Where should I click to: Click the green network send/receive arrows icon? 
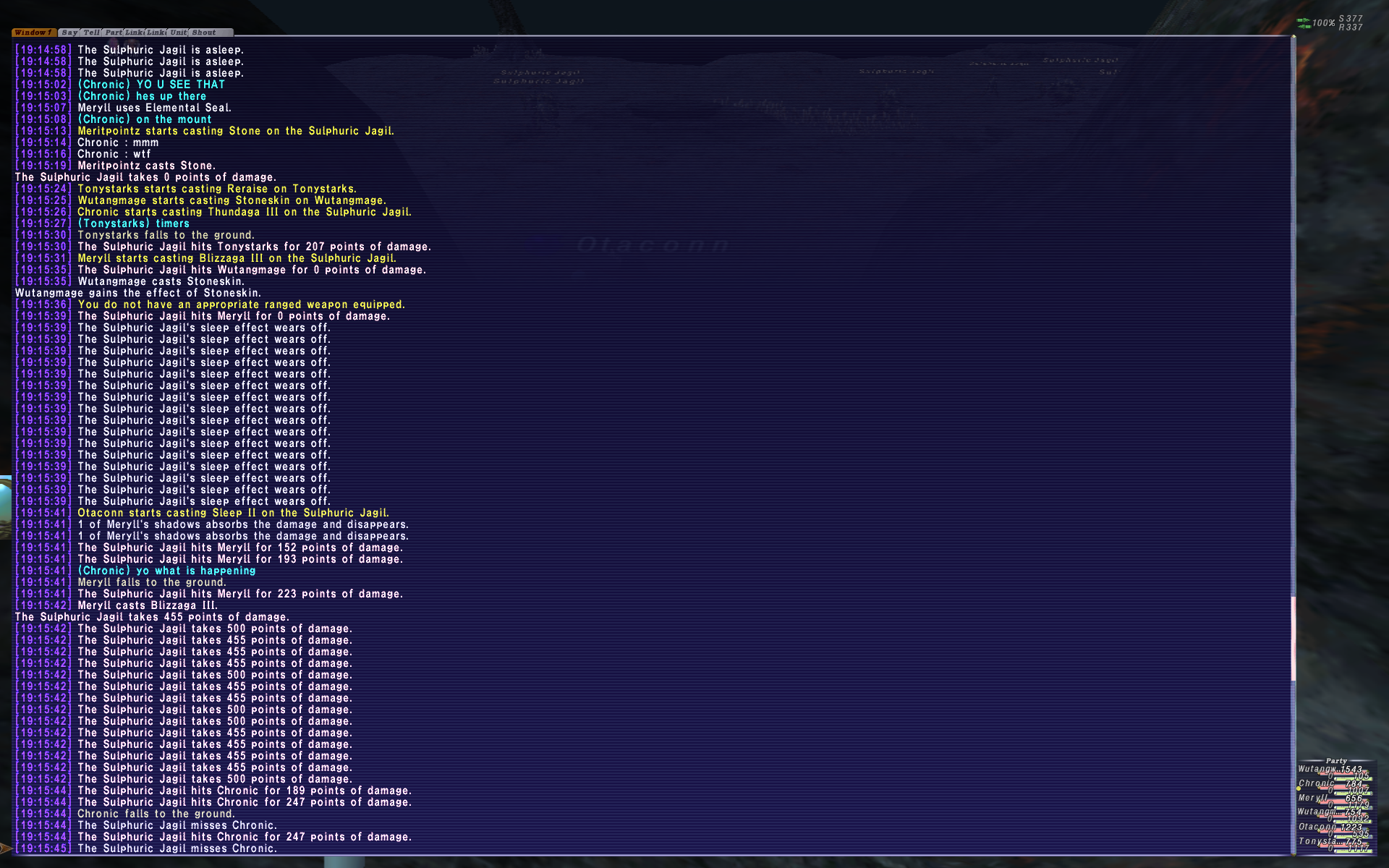(x=1304, y=23)
